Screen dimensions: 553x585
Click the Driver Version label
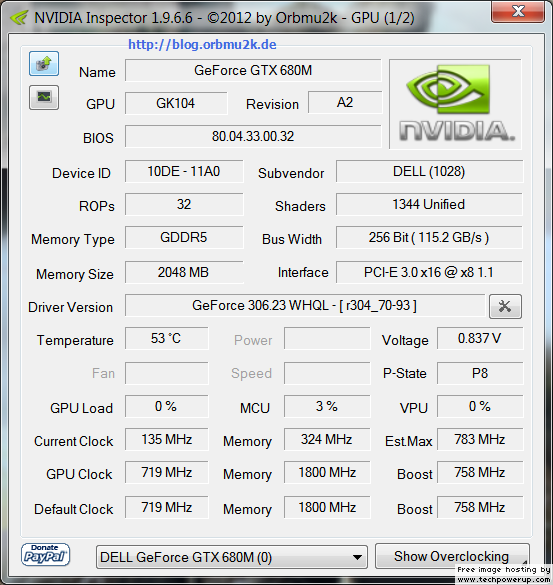[x=71, y=307]
